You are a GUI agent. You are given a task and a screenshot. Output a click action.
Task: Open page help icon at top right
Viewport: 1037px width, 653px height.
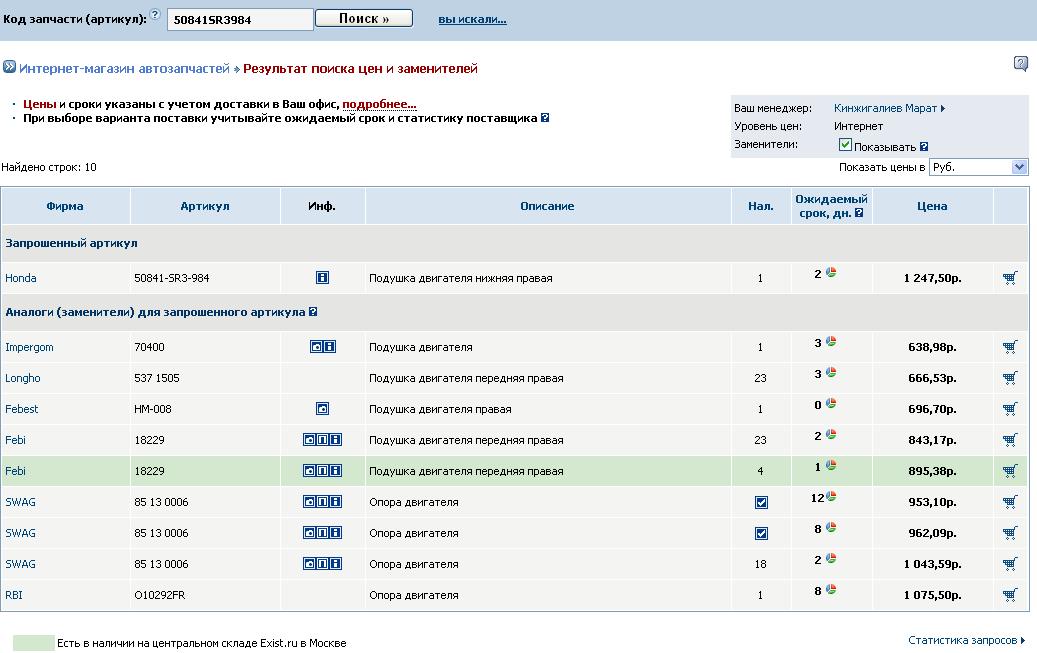(x=1020, y=64)
